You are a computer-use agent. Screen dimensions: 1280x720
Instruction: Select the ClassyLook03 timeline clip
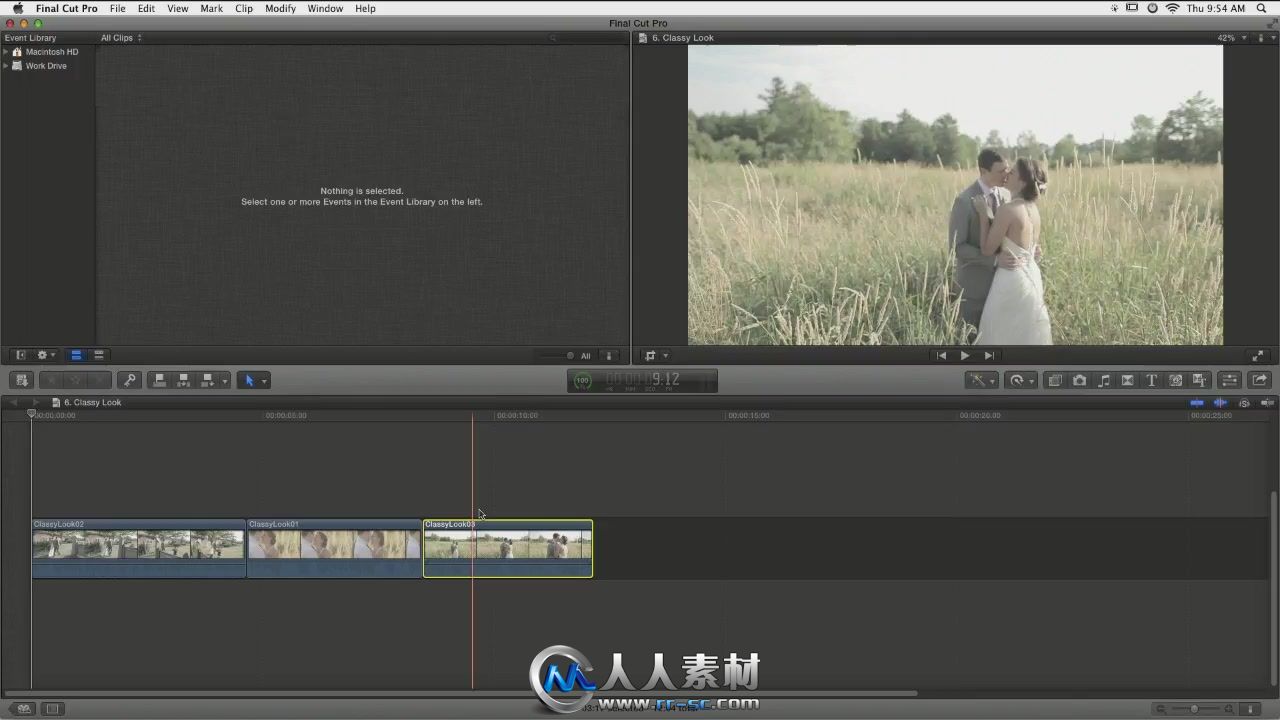[508, 548]
